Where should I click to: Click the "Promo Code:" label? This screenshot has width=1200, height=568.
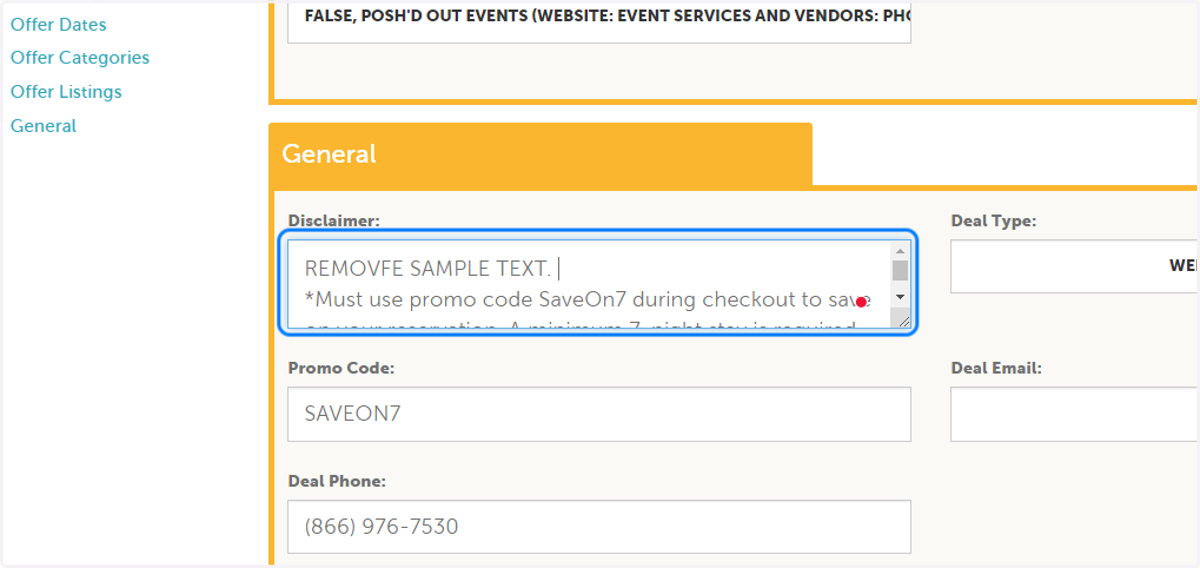coord(341,368)
